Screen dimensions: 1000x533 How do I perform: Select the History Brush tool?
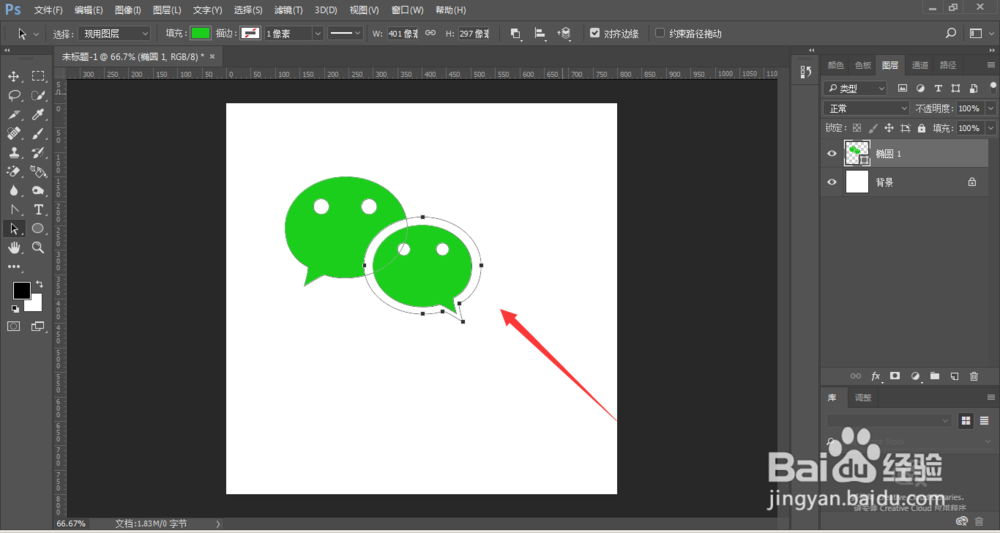[38, 152]
